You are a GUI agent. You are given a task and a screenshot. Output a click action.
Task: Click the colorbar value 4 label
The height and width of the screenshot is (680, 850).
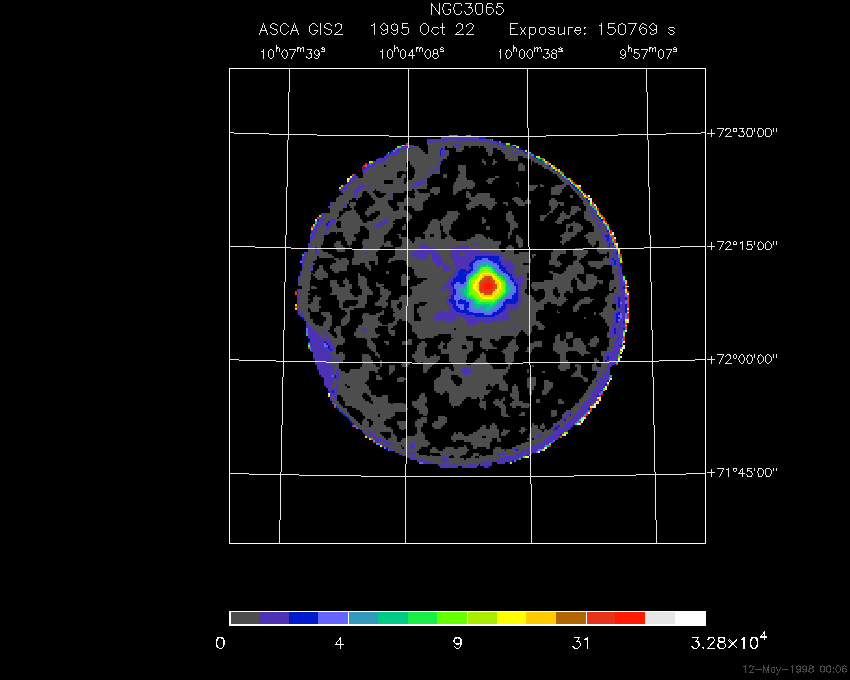tap(339, 644)
